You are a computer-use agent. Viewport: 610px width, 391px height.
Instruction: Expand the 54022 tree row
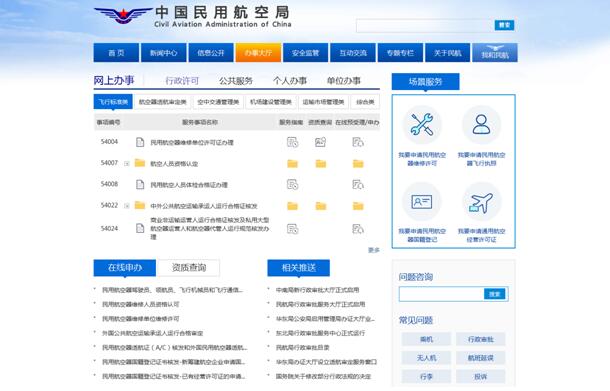pyautogui.click(x=126, y=205)
